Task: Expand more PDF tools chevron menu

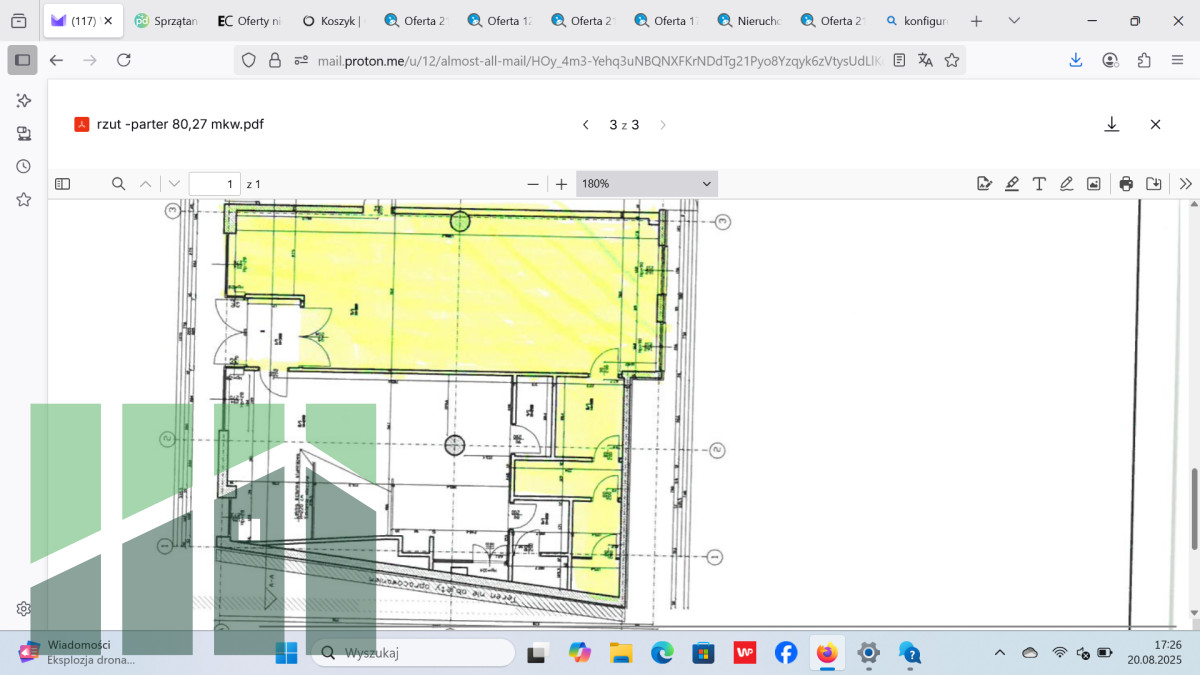Action: [x=1185, y=184]
